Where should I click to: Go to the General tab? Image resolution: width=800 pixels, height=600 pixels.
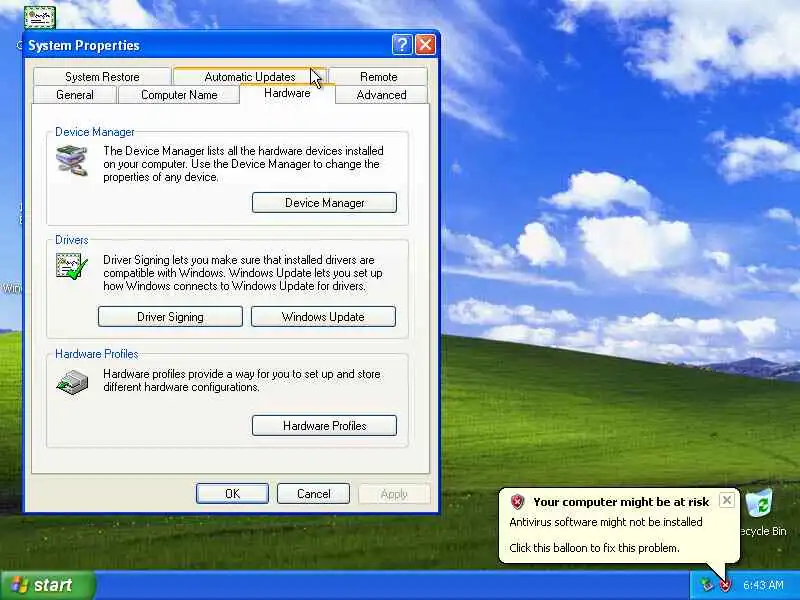pos(75,95)
